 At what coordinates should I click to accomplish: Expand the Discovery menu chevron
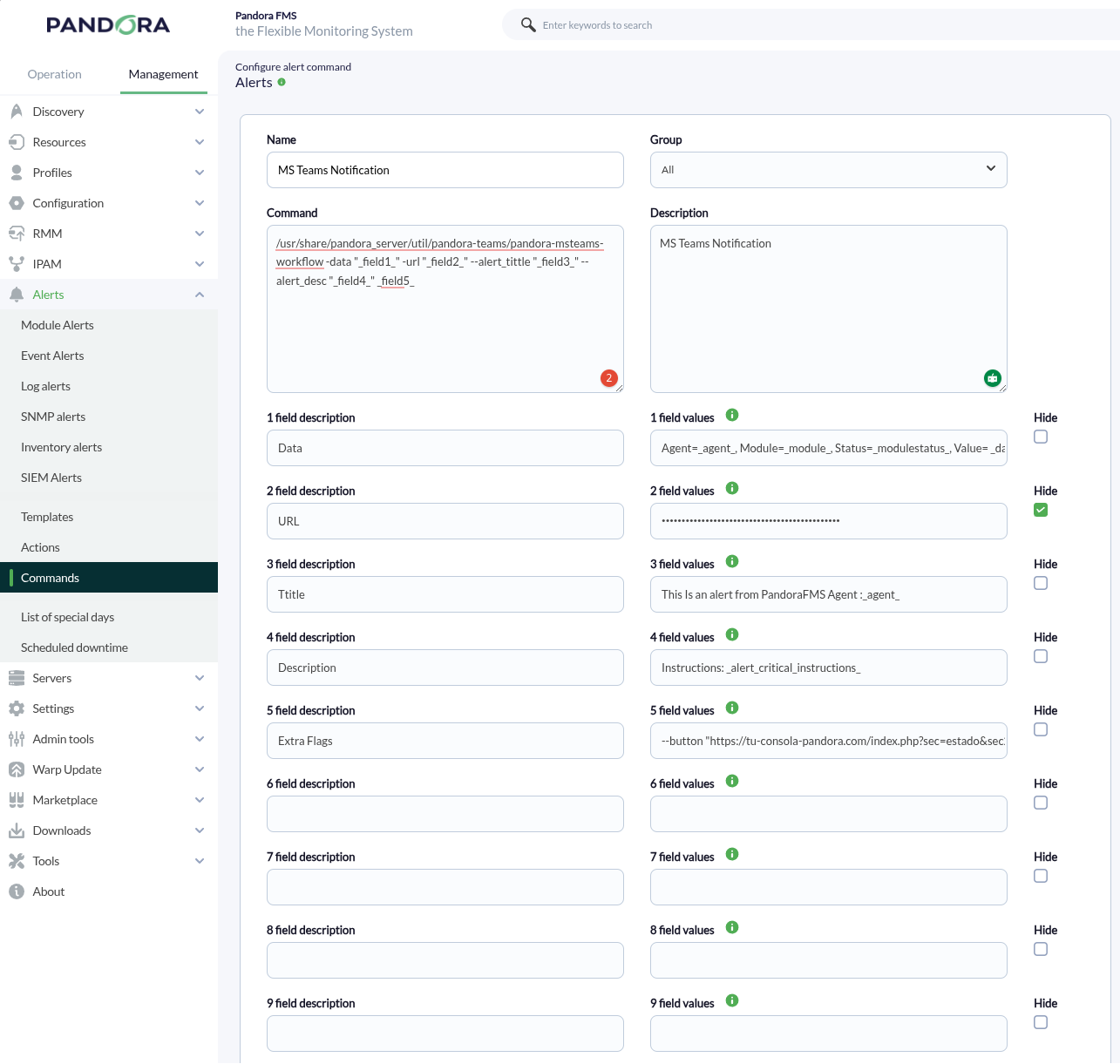pos(200,112)
